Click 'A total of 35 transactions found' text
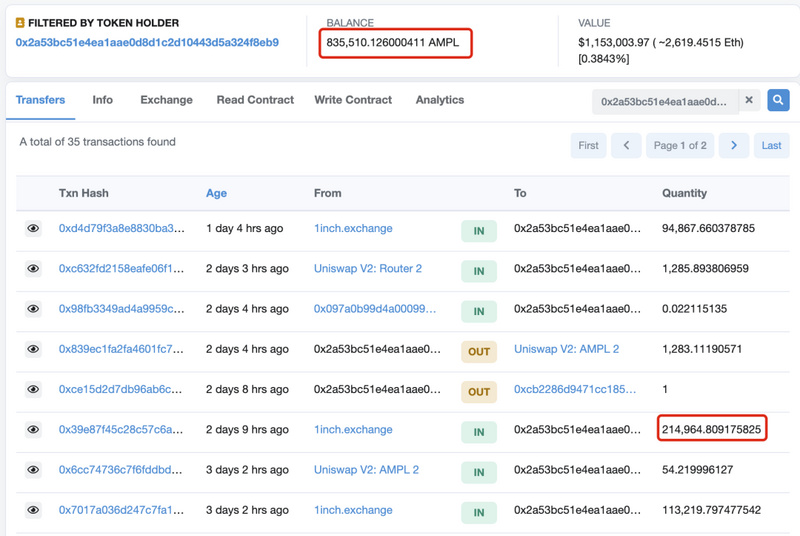Viewport: 800px width, 536px height. pyautogui.click(x=97, y=142)
